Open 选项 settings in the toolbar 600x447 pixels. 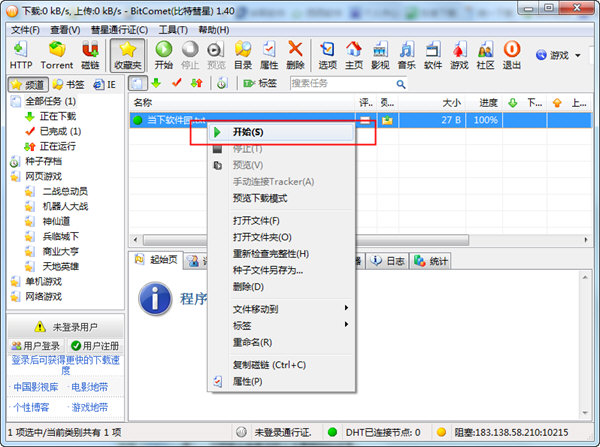(327, 53)
